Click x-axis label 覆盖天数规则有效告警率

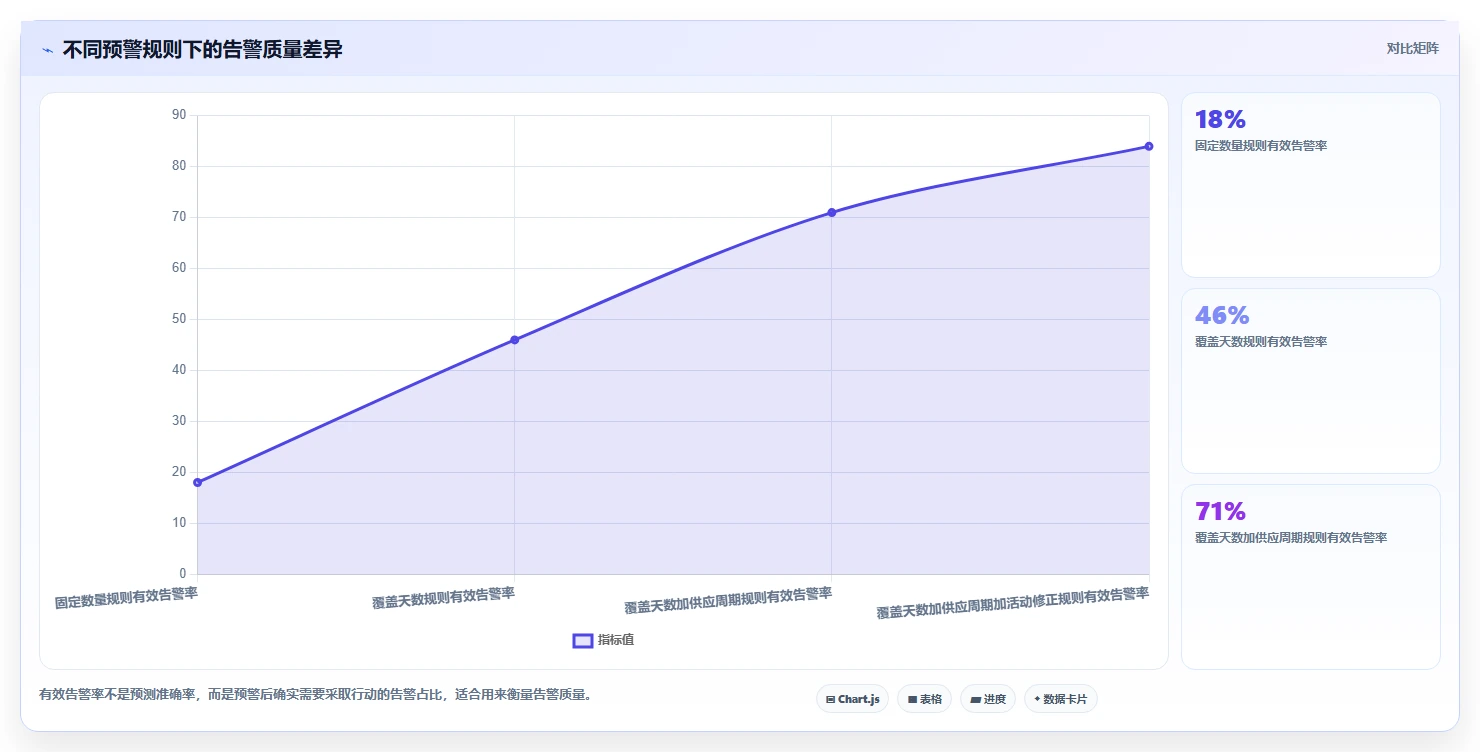tap(443, 598)
